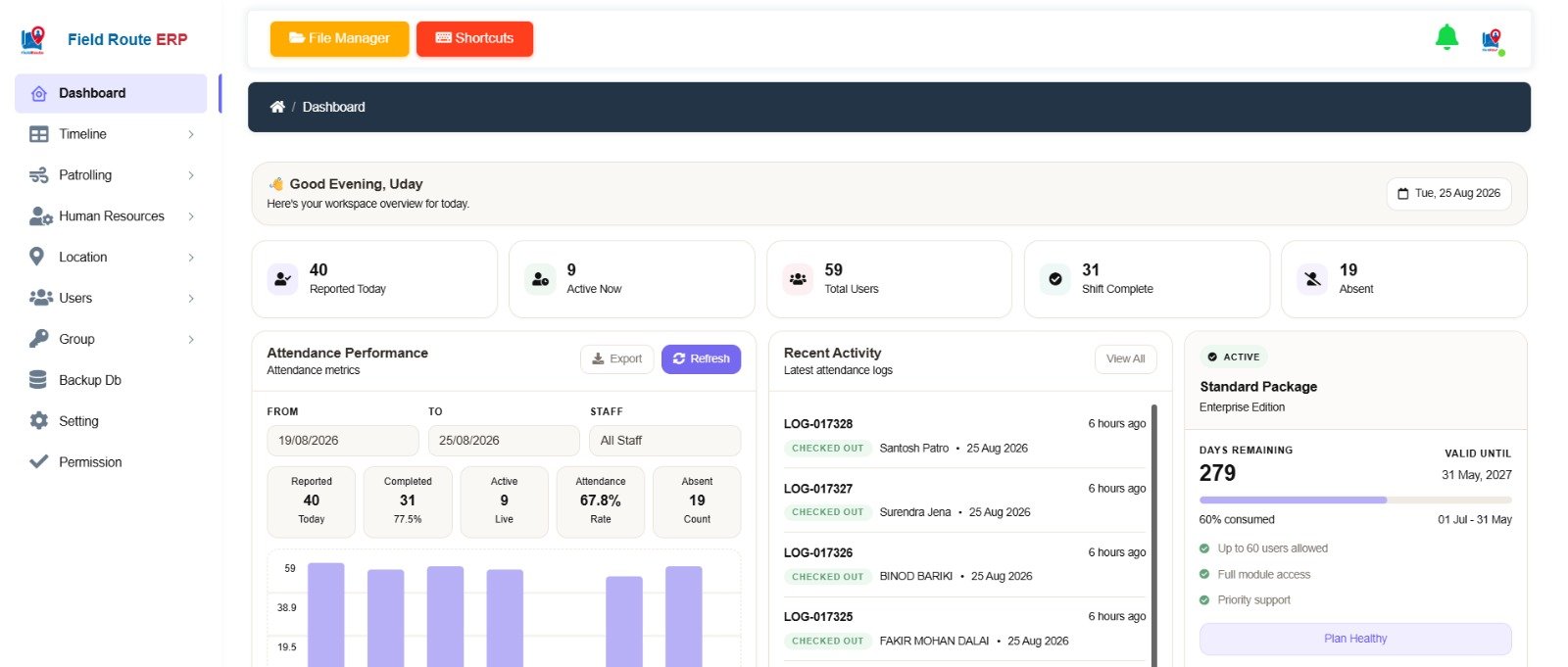Click the Standard Package heading
The image size is (1568, 667).
pyautogui.click(x=1258, y=387)
